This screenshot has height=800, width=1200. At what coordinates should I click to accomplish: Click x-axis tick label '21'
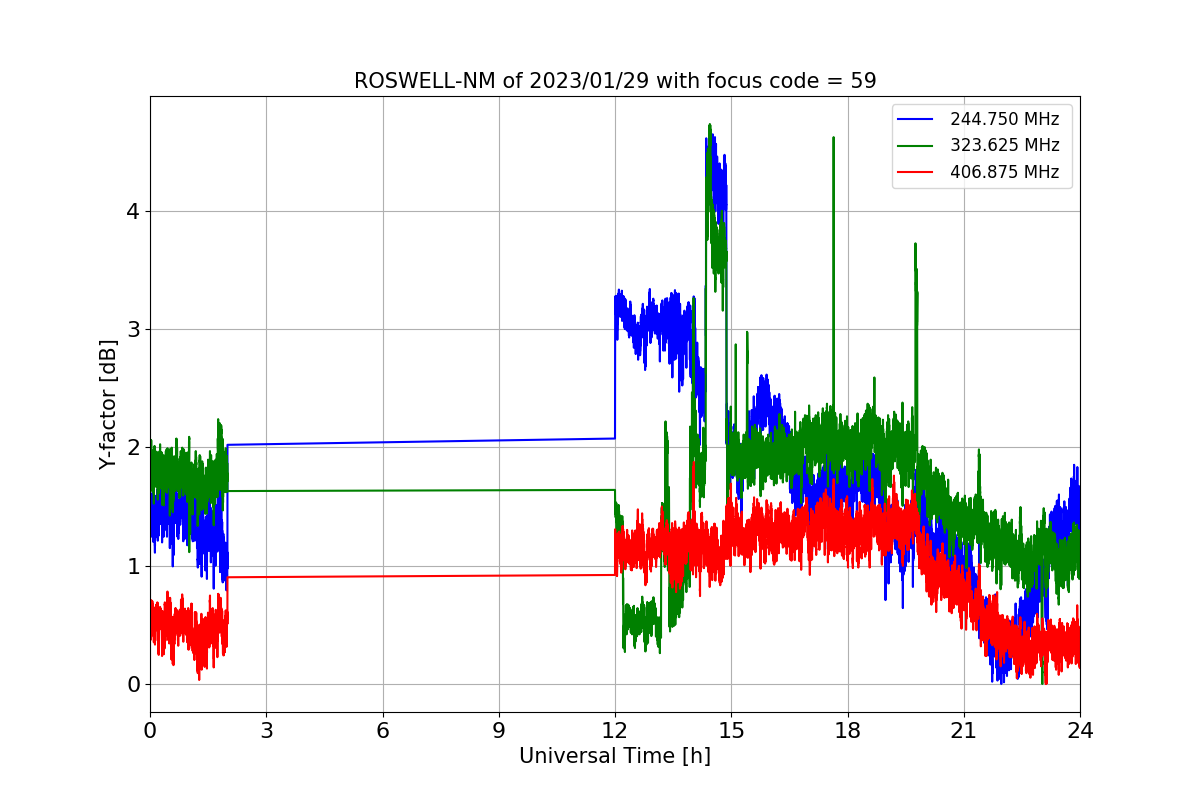pyautogui.click(x=964, y=730)
